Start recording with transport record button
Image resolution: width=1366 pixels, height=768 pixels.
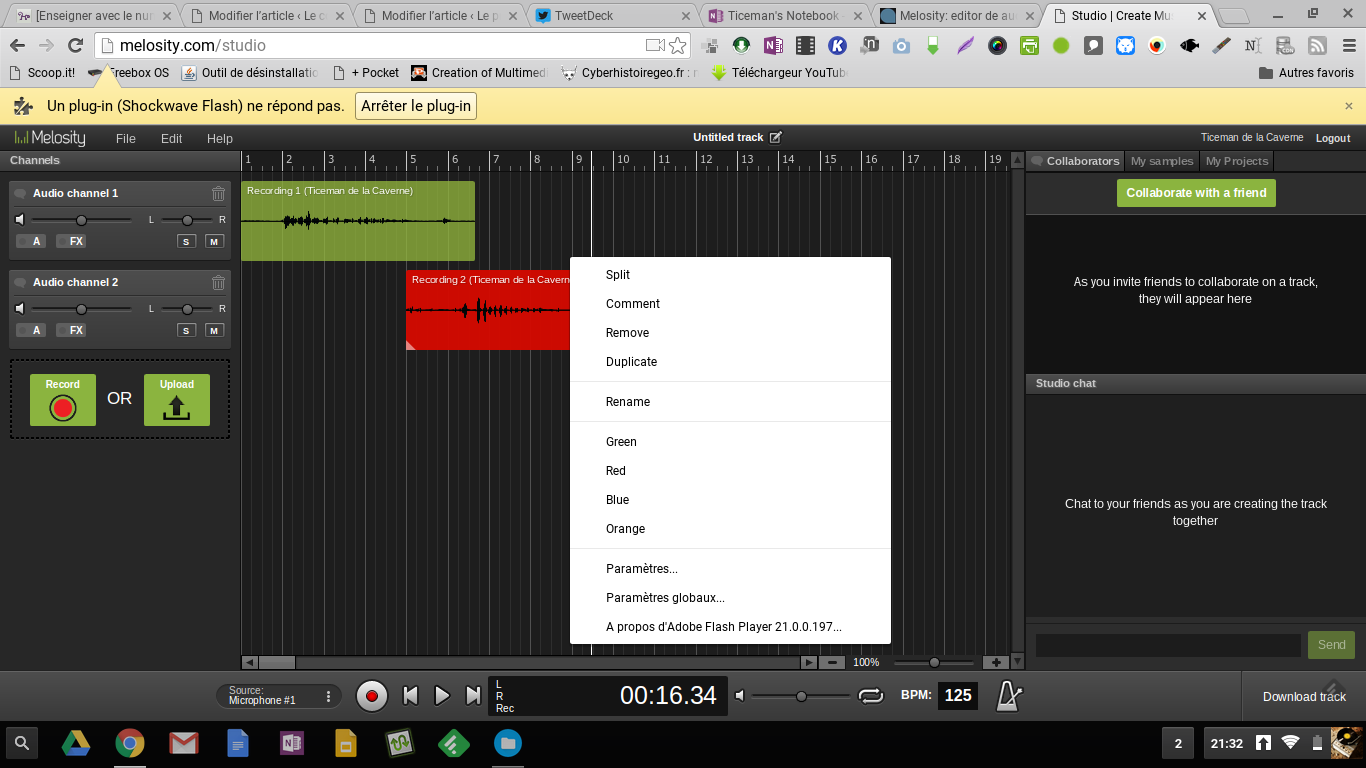tap(372, 696)
